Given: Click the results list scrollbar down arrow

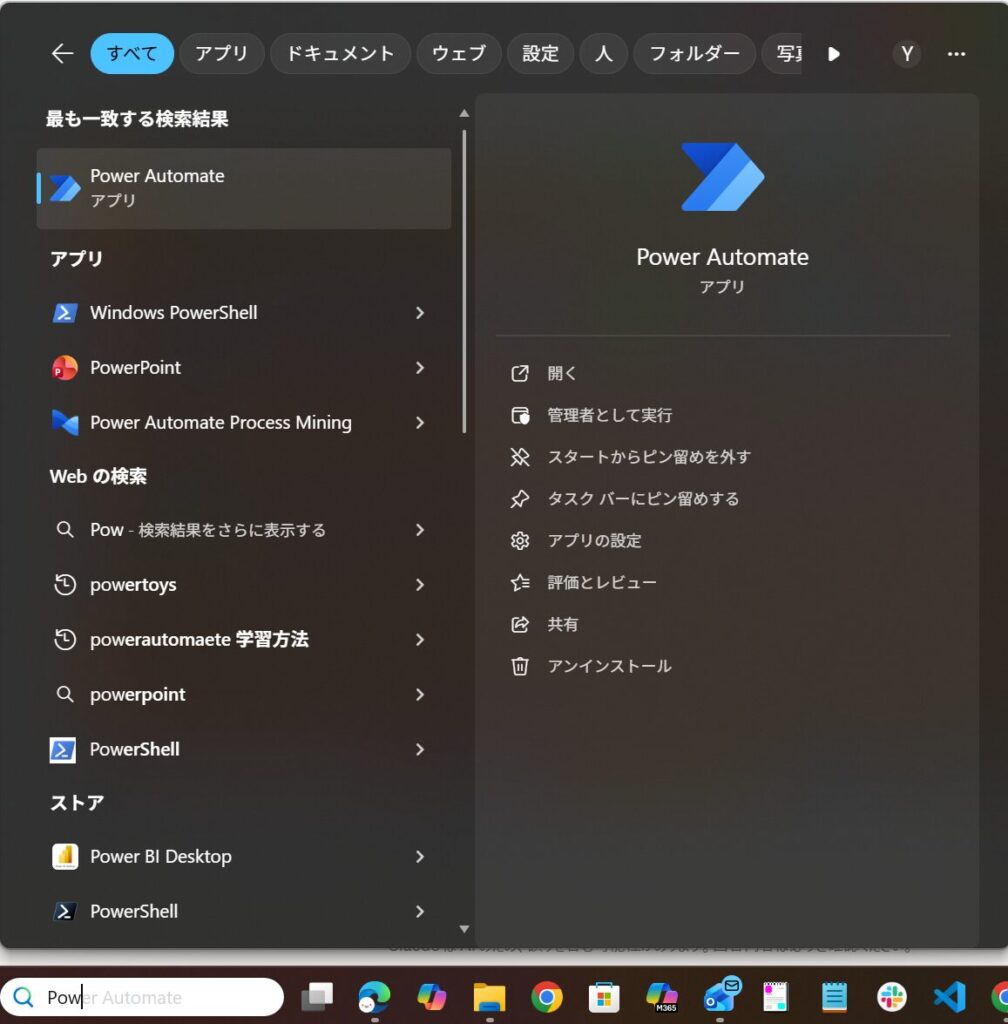Looking at the screenshot, I should click(x=463, y=929).
